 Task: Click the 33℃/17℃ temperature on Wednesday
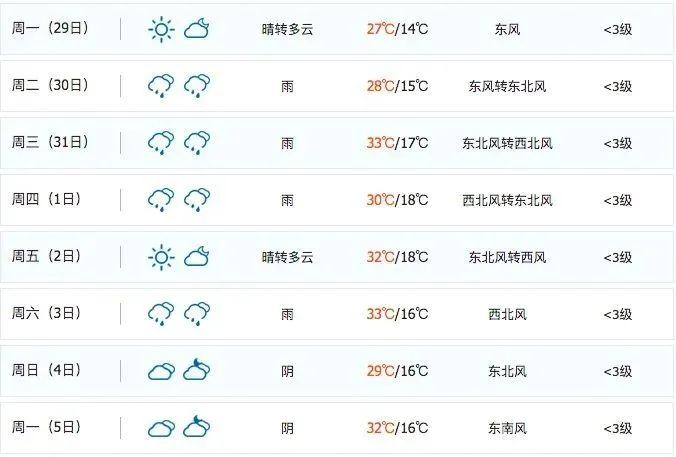click(397, 143)
